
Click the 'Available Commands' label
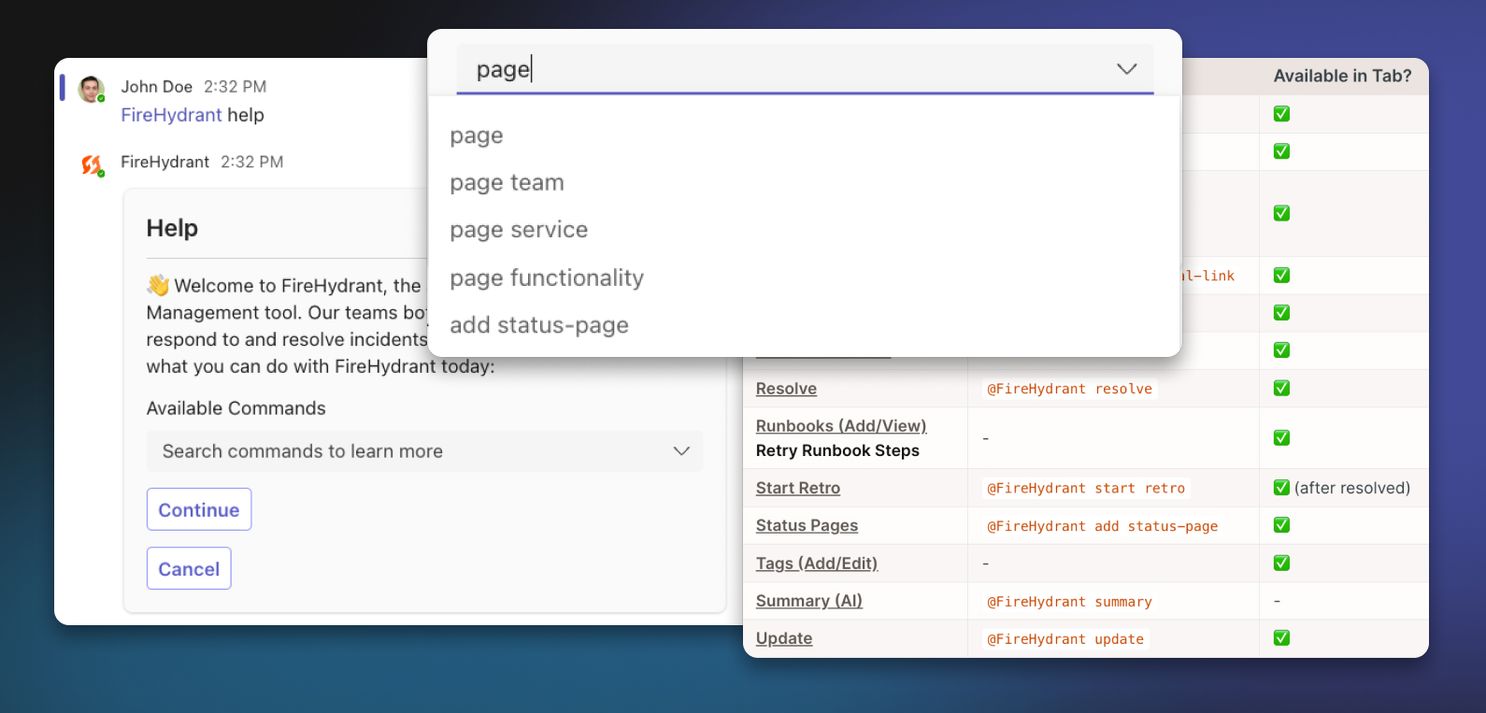click(x=236, y=408)
